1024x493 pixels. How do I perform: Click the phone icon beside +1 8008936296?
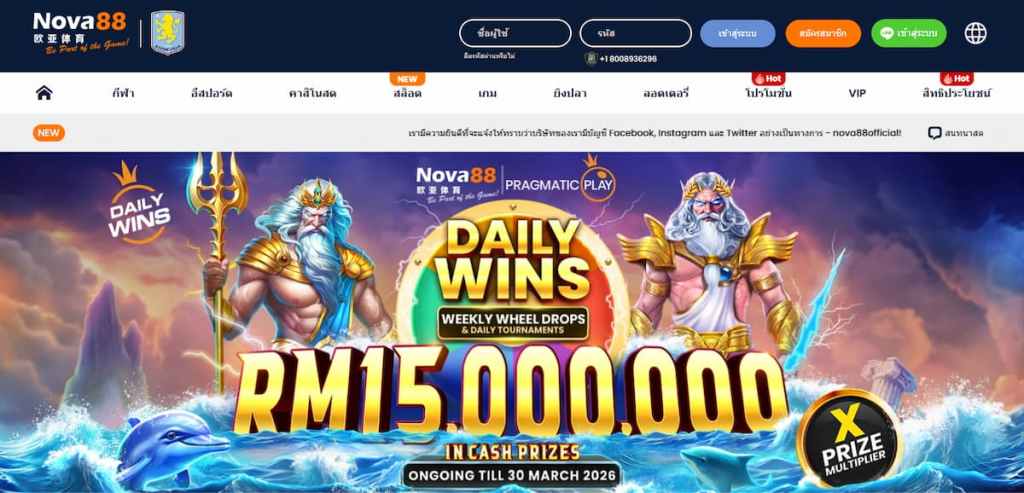click(591, 59)
